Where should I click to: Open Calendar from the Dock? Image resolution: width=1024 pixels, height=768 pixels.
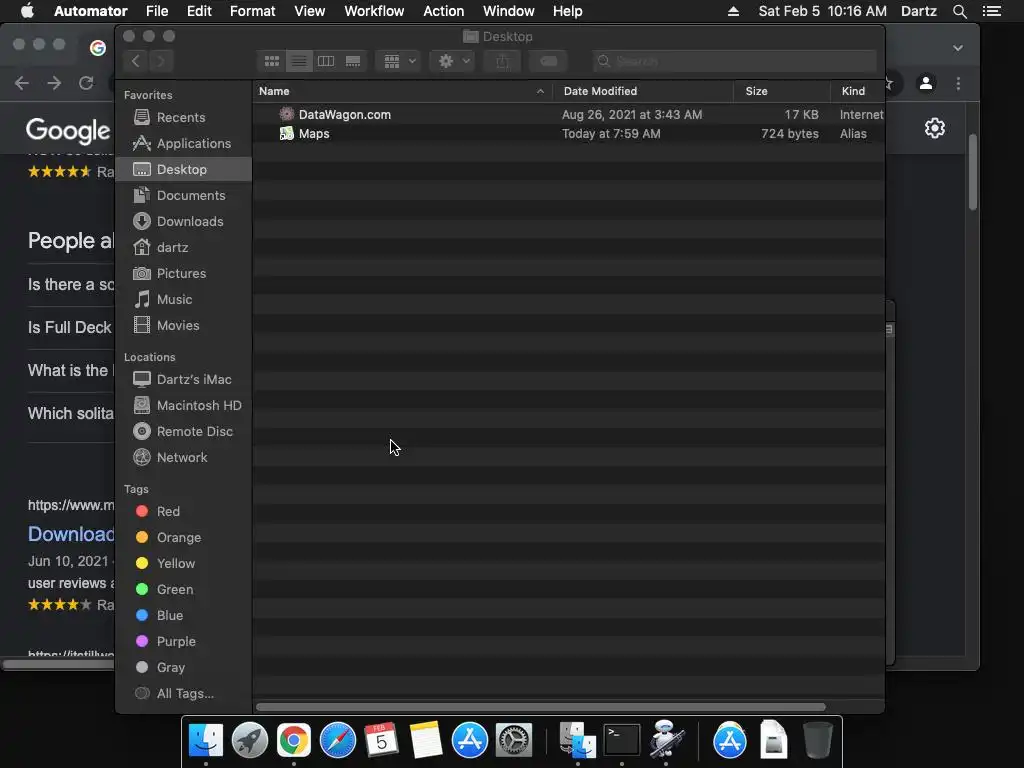point(381,740)
